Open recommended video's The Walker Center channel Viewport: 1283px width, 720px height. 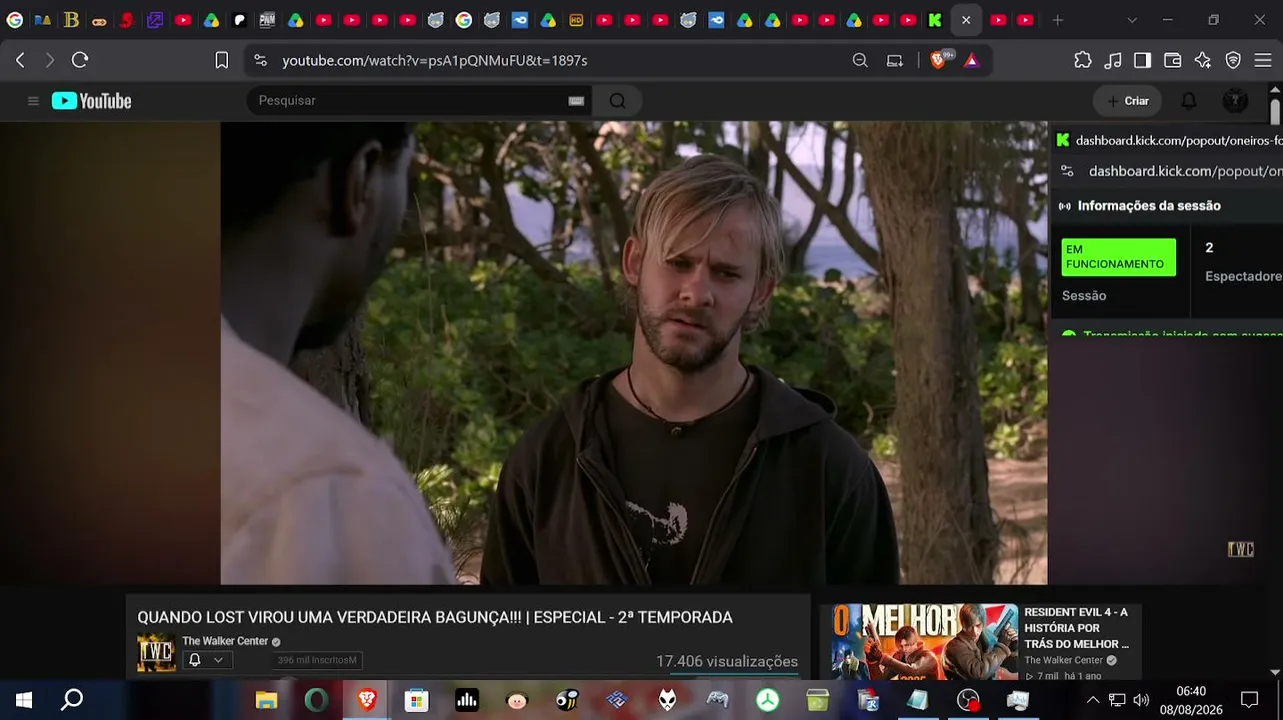[x=1064, y=660]
